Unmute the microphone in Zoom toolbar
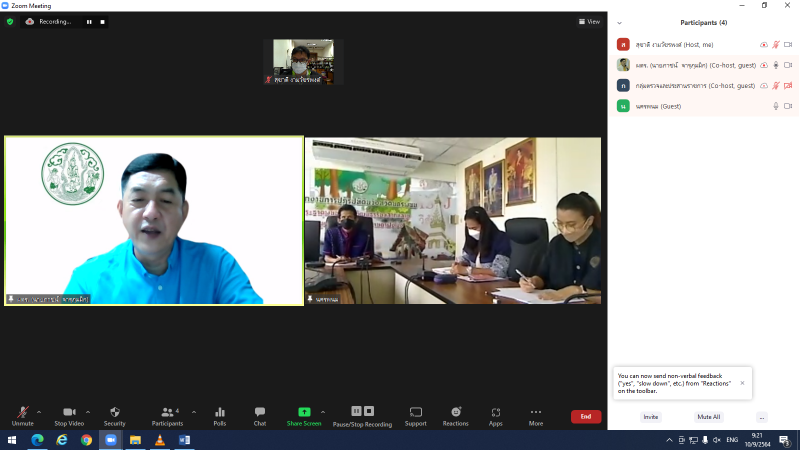Image resolution: width=800 pixels, height=450 pixels. pos(22,416)
